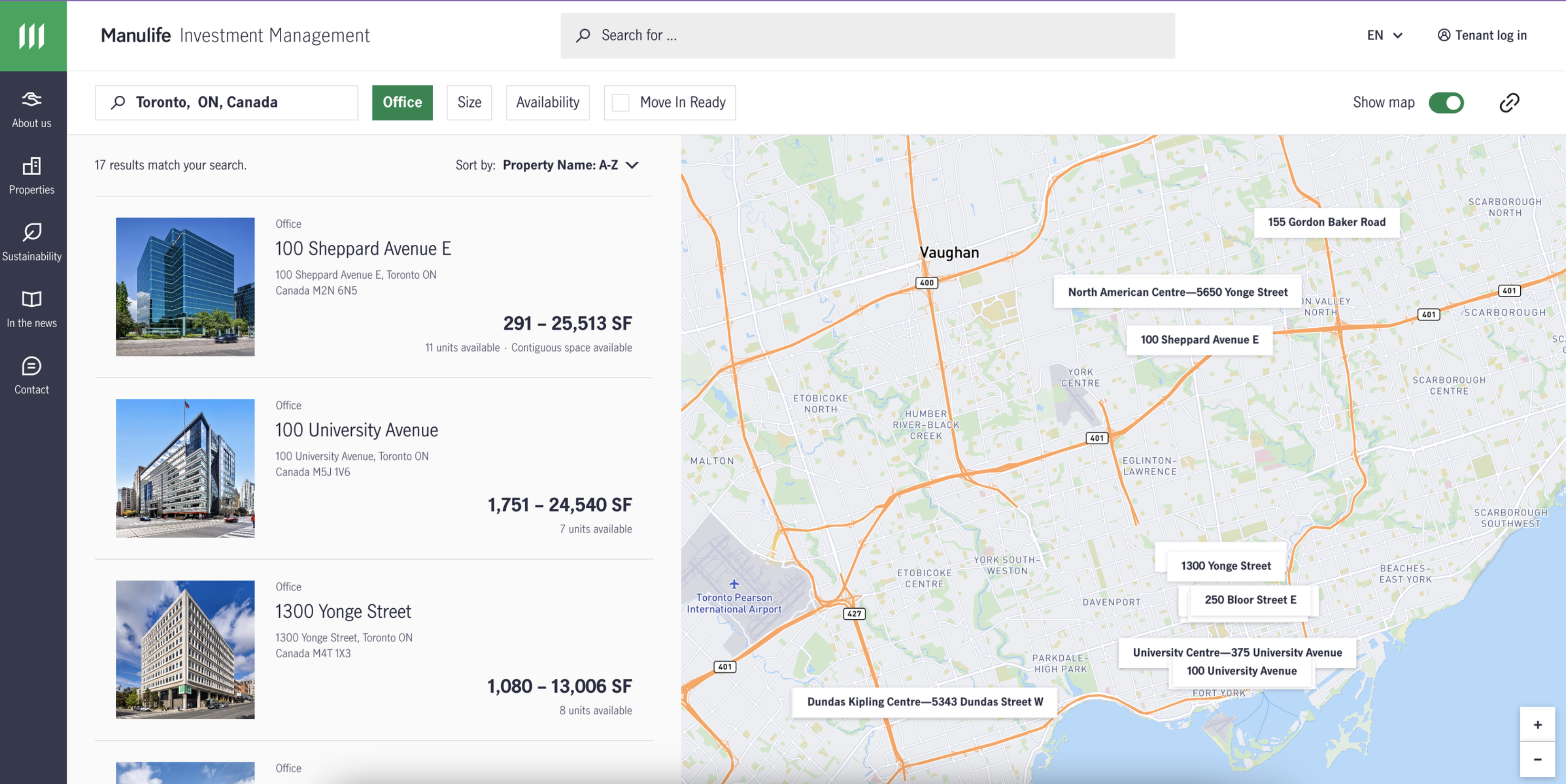Click Contact menu label
Screen dimensions: 1566x784
pos(31,390)
